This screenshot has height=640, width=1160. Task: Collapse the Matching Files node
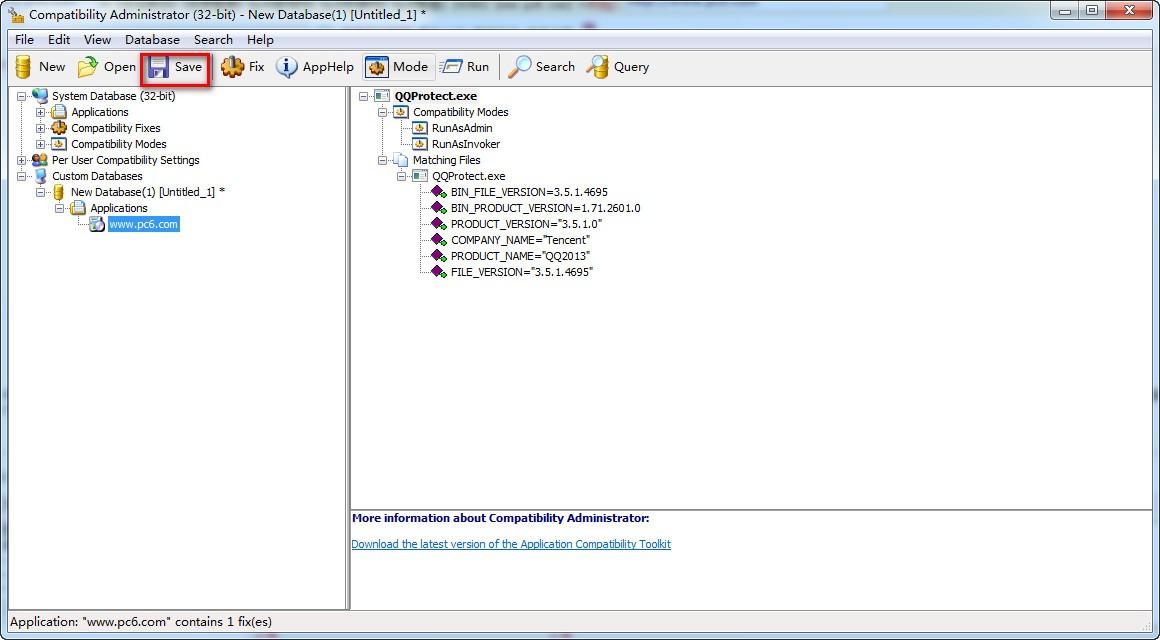pyautogui.click(x=382, y=161)
